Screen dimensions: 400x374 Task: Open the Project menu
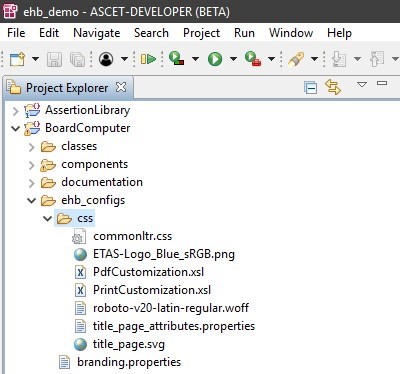pyautogui.click(x=202, y=33)
